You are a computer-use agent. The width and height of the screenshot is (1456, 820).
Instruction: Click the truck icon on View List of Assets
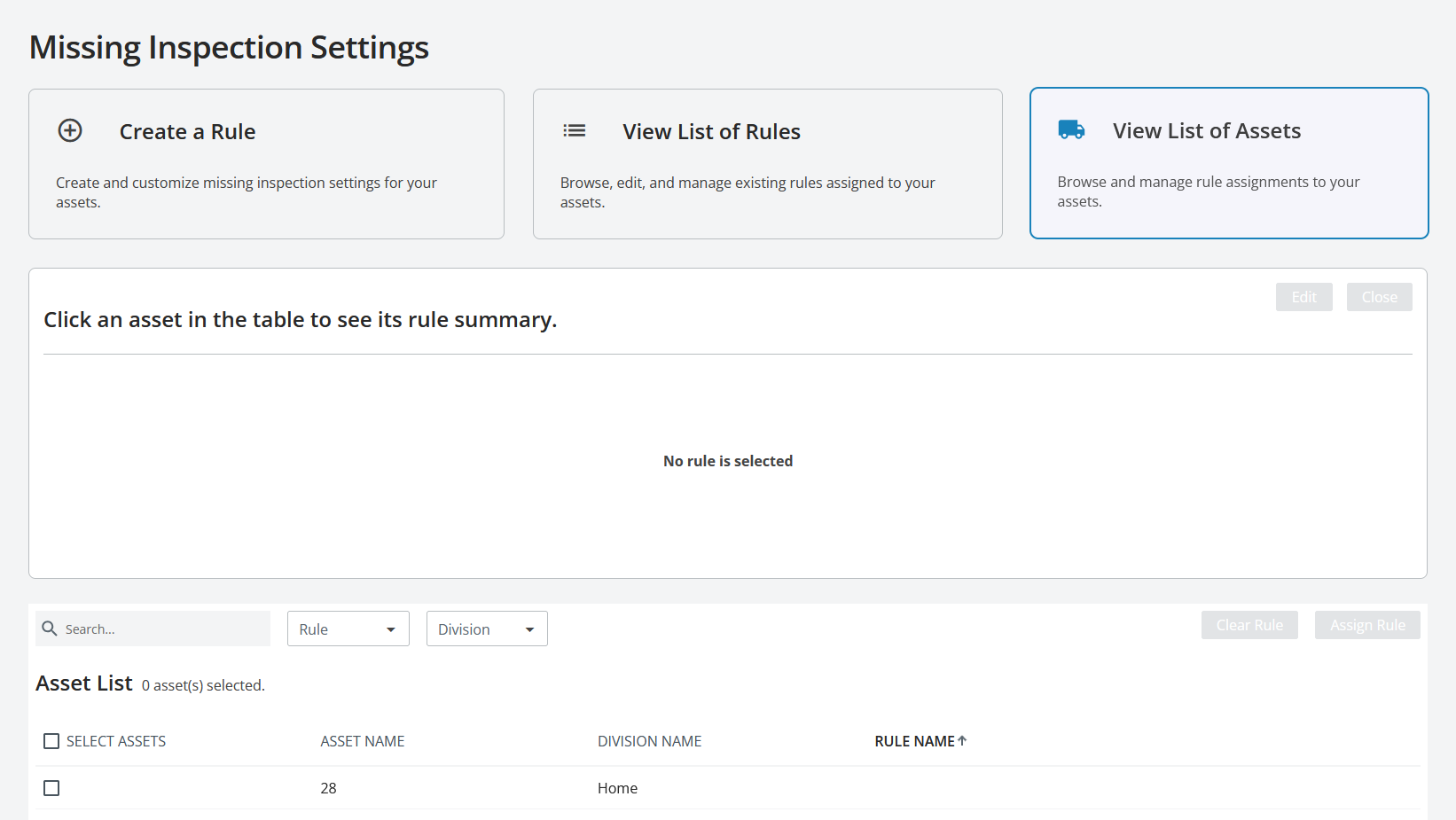click(1071, 129)
